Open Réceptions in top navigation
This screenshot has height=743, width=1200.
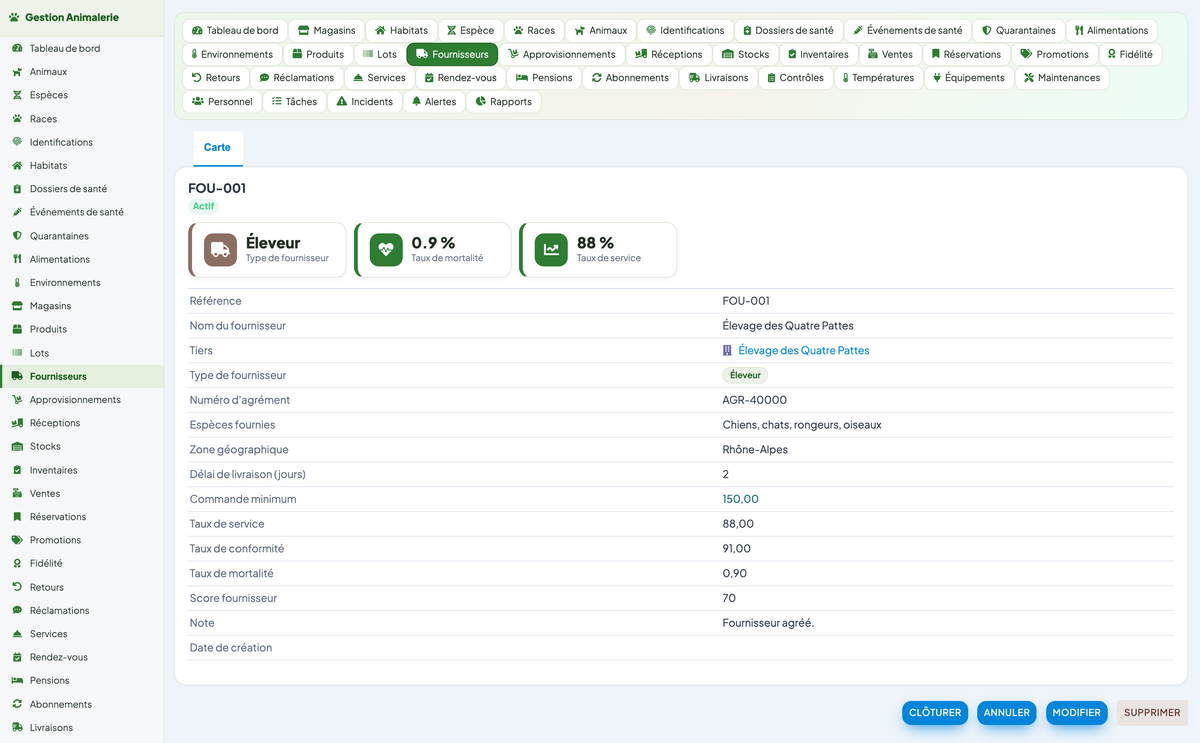pos(668,54)
